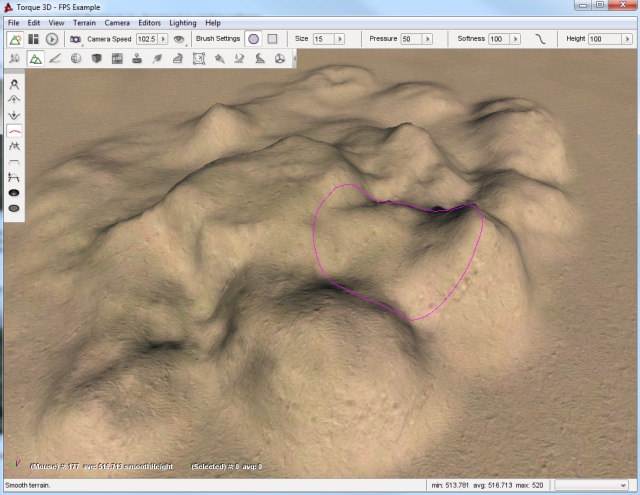Click the Editors menu item
Viewport: 640px width, 495px height.
(x=149, y=22)
